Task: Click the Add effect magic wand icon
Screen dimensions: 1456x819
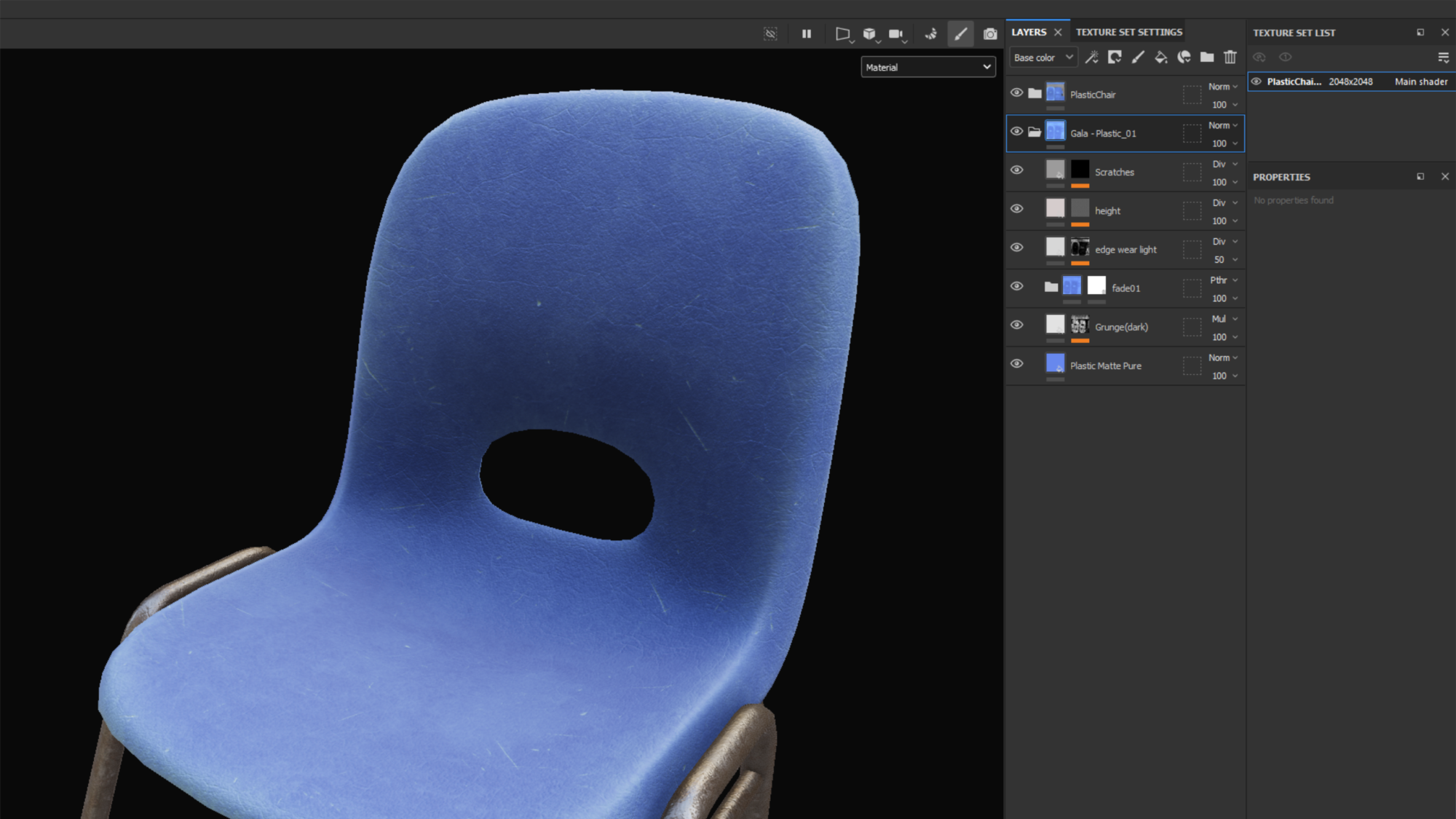Action: pyautogui.click(x=1091, y=58)
